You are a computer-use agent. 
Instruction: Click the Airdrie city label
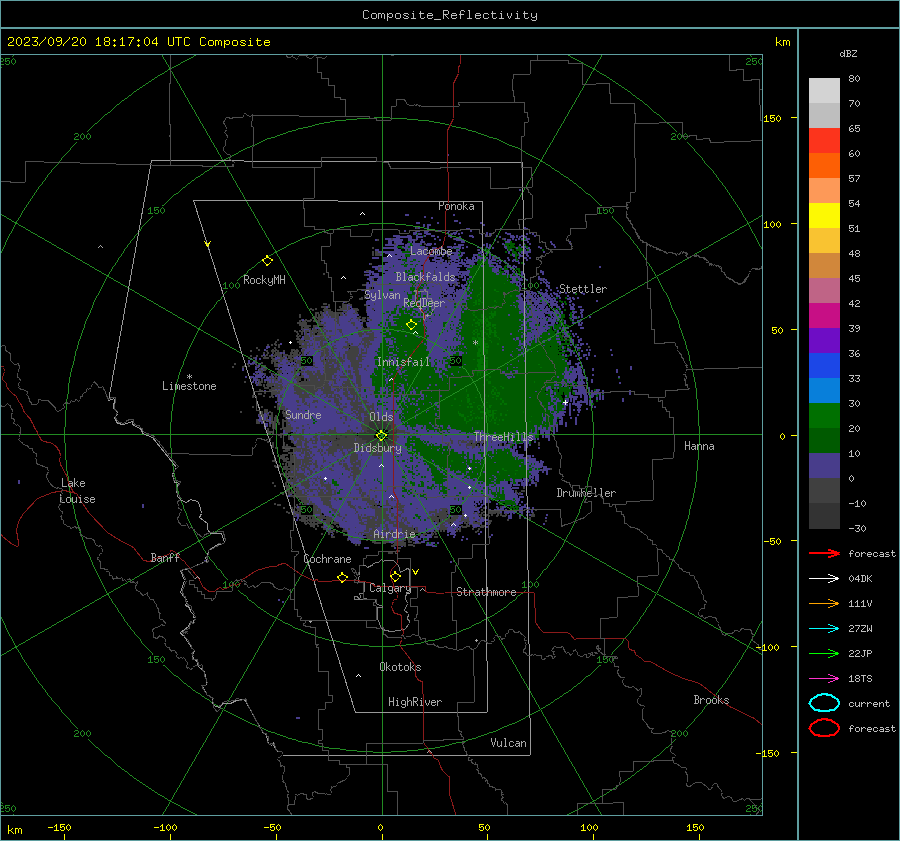coord(394,534)
